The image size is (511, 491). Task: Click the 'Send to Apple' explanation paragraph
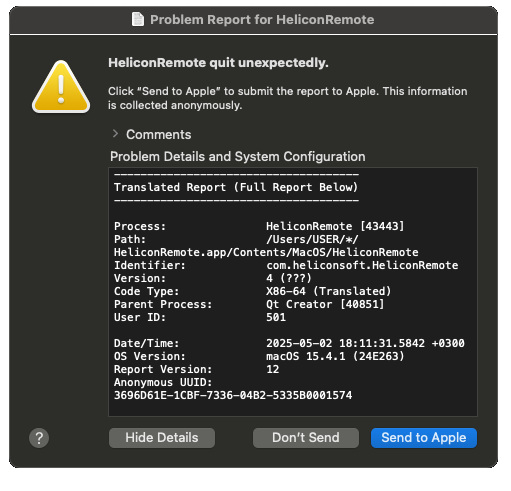pos(287,98)
